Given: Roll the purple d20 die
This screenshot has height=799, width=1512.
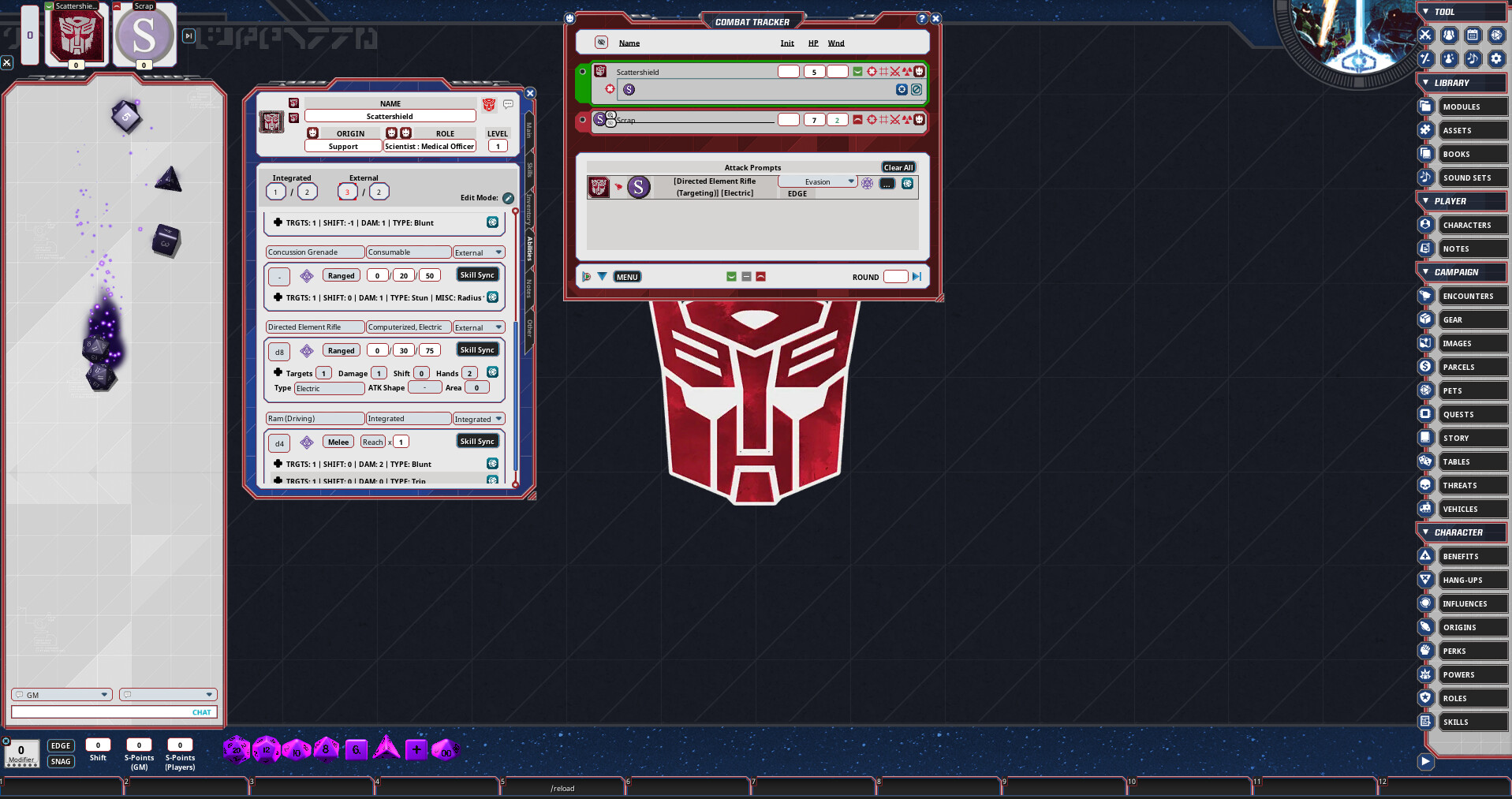Looking at the screenshot, I should pos(237,749).
